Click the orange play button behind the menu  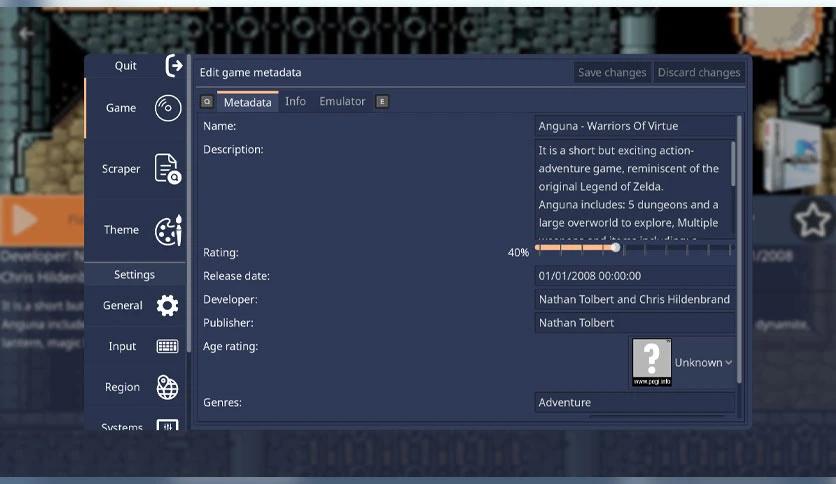click(25, 220)
